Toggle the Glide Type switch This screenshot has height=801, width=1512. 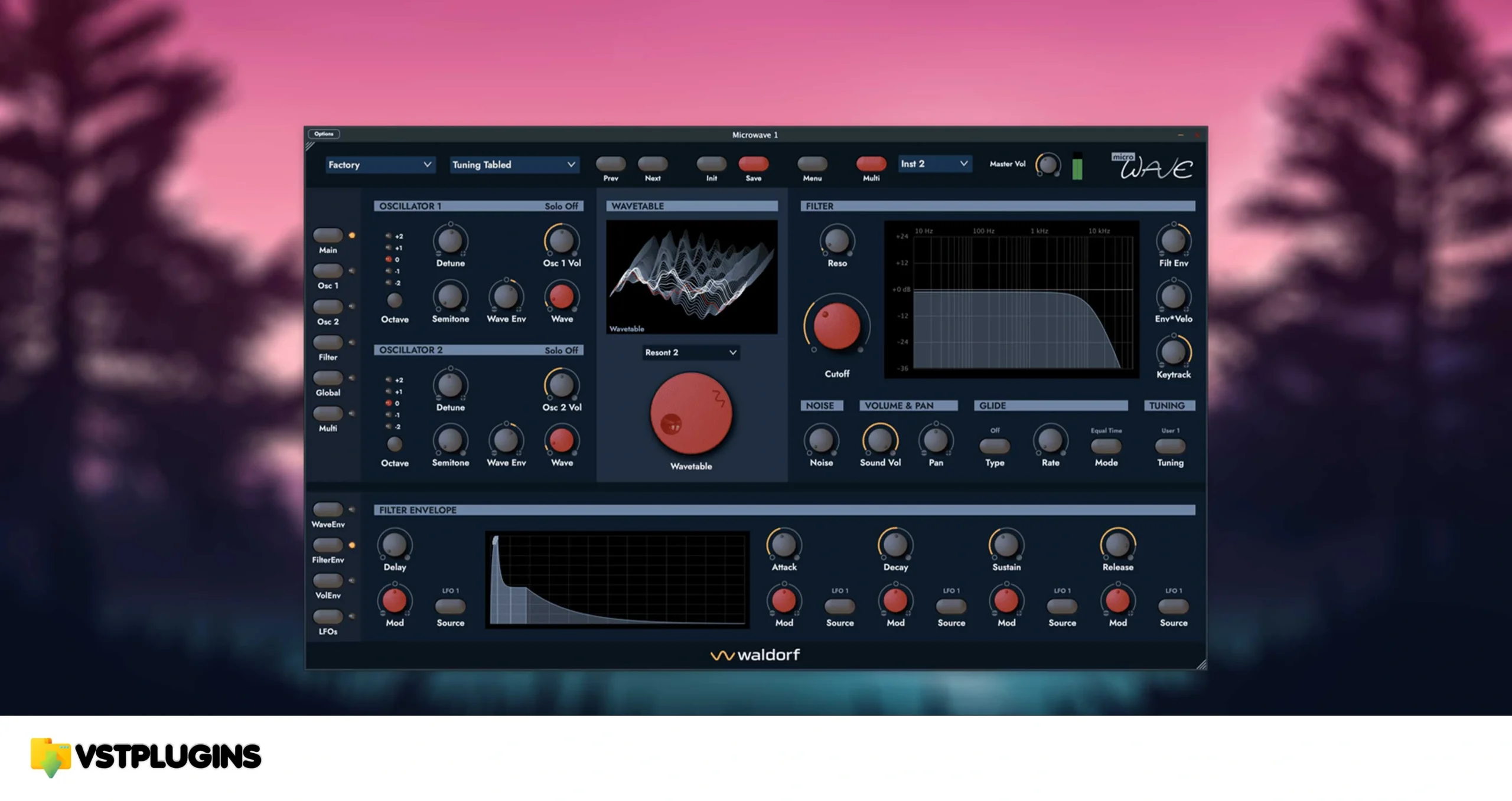point(995,446)
